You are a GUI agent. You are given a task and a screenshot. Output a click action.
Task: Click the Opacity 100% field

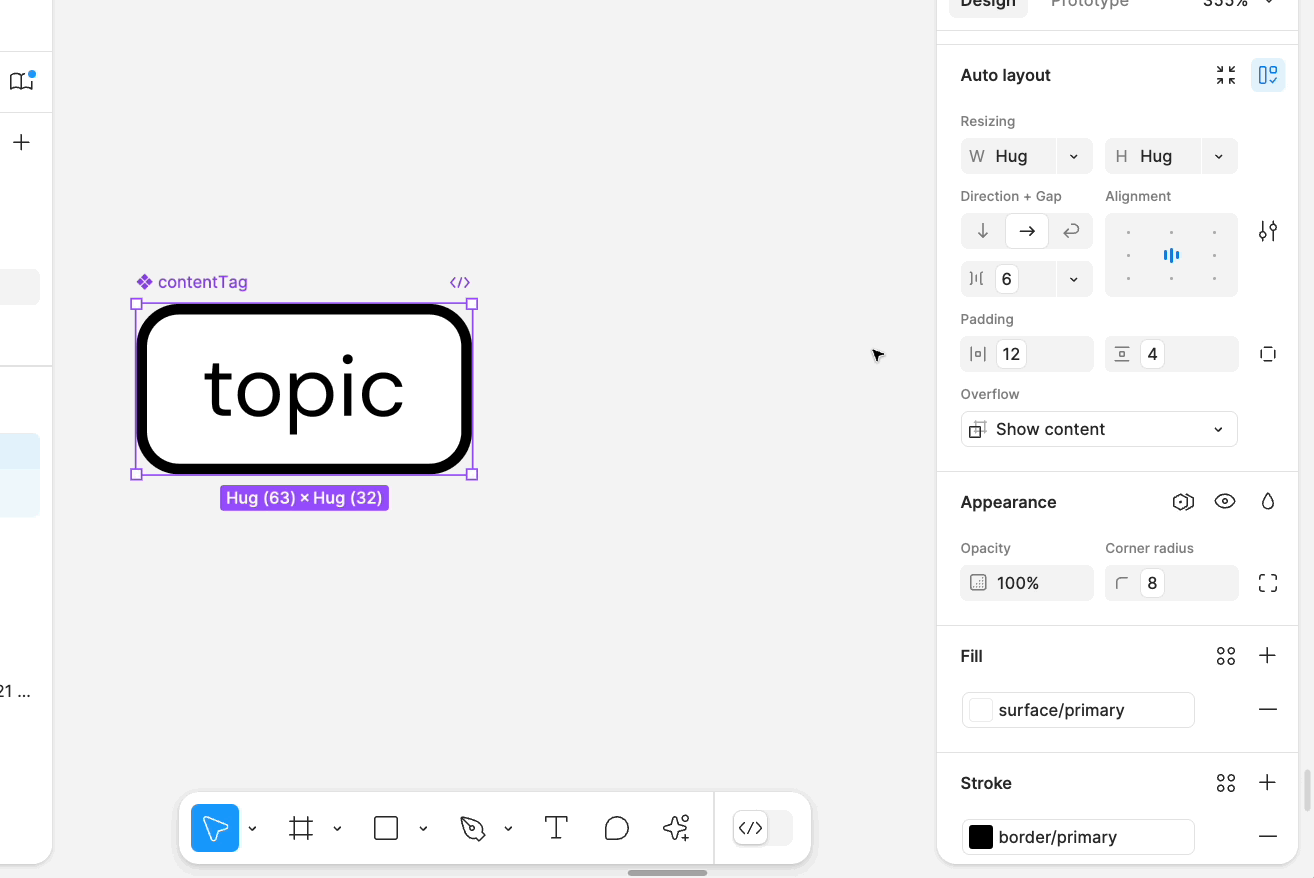click(1027, 583)
